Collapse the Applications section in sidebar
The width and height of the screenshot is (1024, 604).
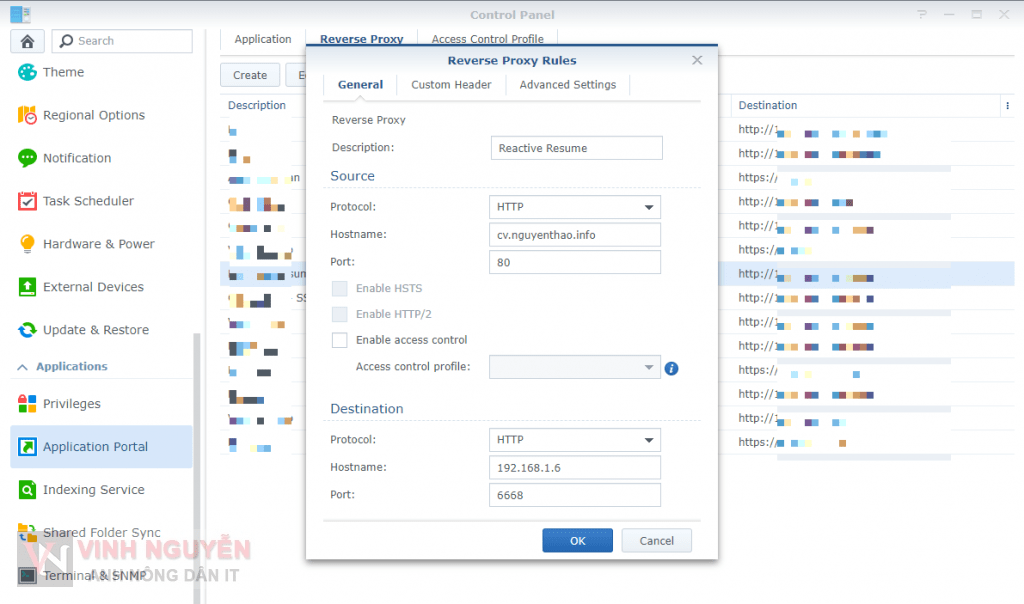(x=23, y=367)
